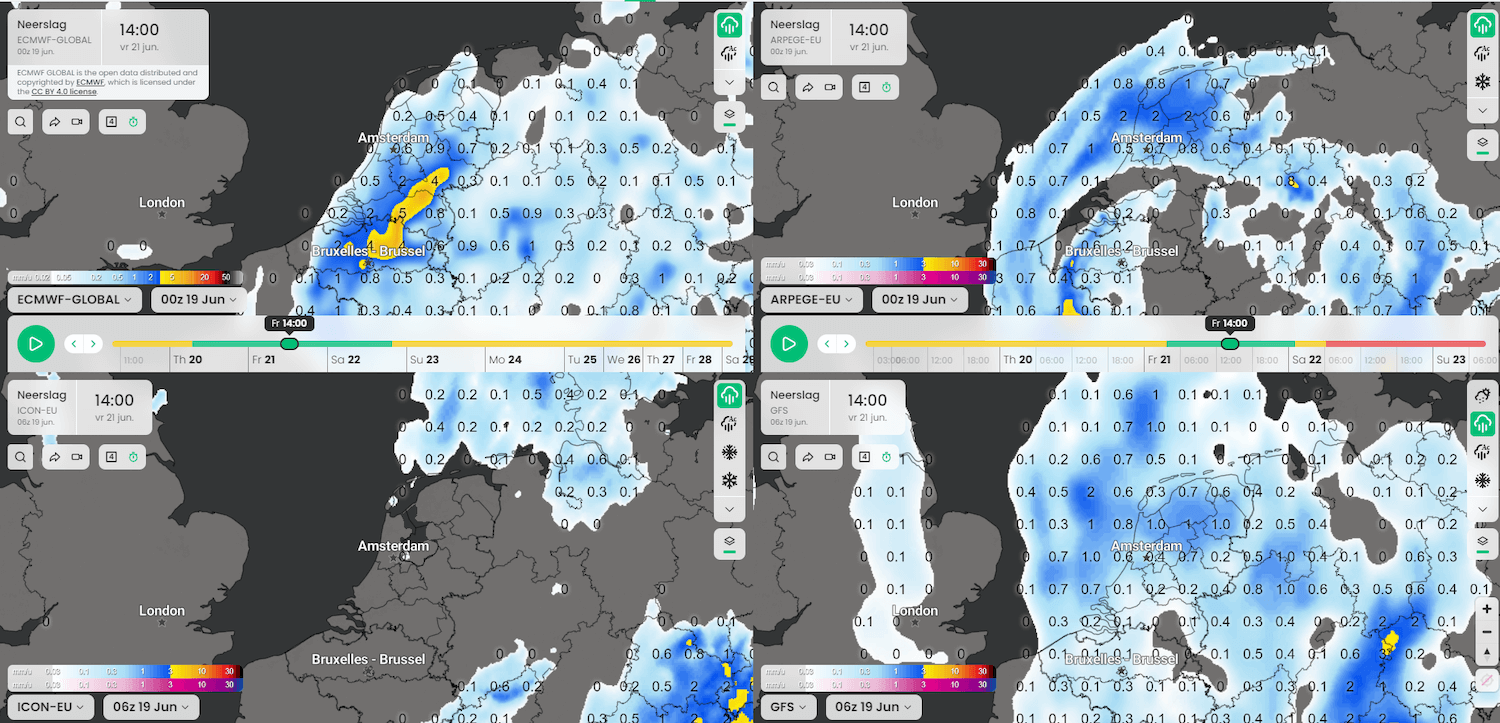
Task: Open search in the GFS panel
Action: (x=774, y=457)
